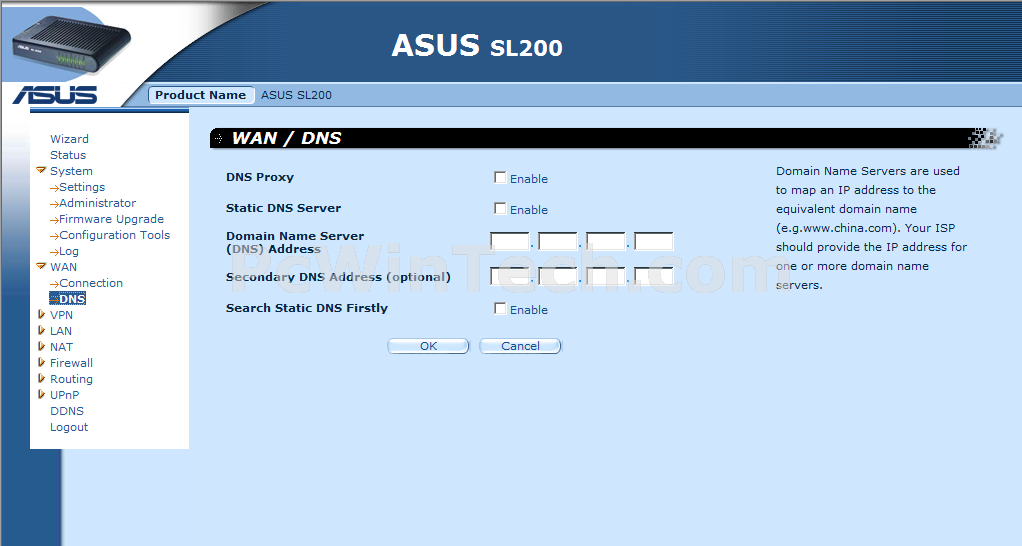
Task: Open the VPN section link
Action: tap(61, 315)
